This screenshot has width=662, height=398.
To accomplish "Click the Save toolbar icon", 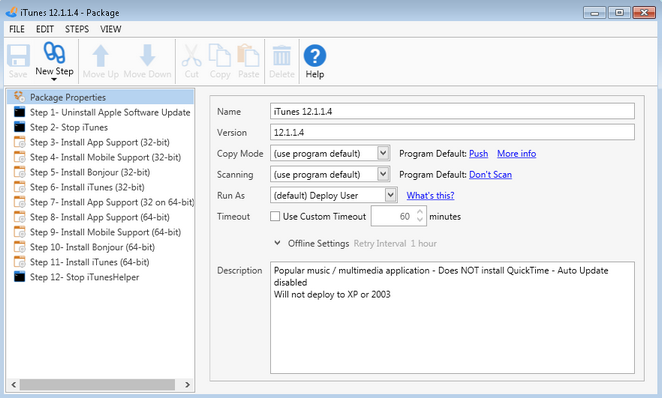I will (18, 56).
